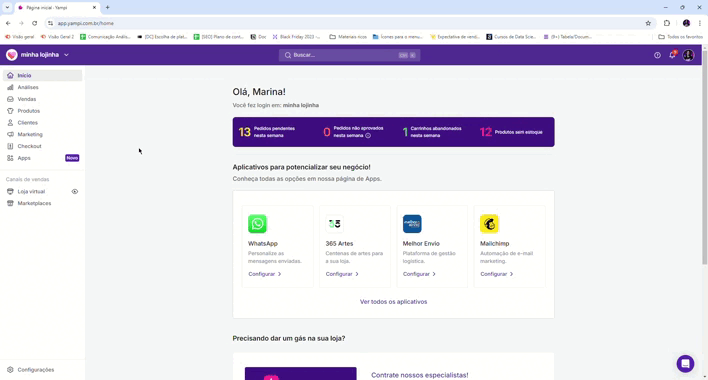Click the Clientes person icon
Image resolution: width=708 pixels, height=380 pixels.
tap(10, 122)
